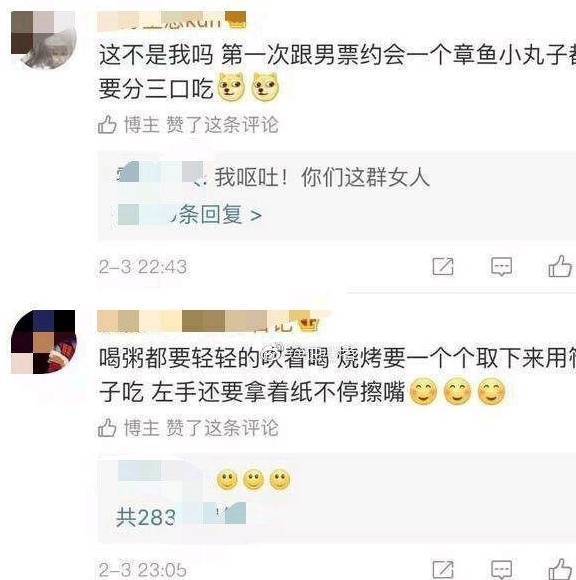Click the repost icon on the 23:05 comment

tap(443, 570)
